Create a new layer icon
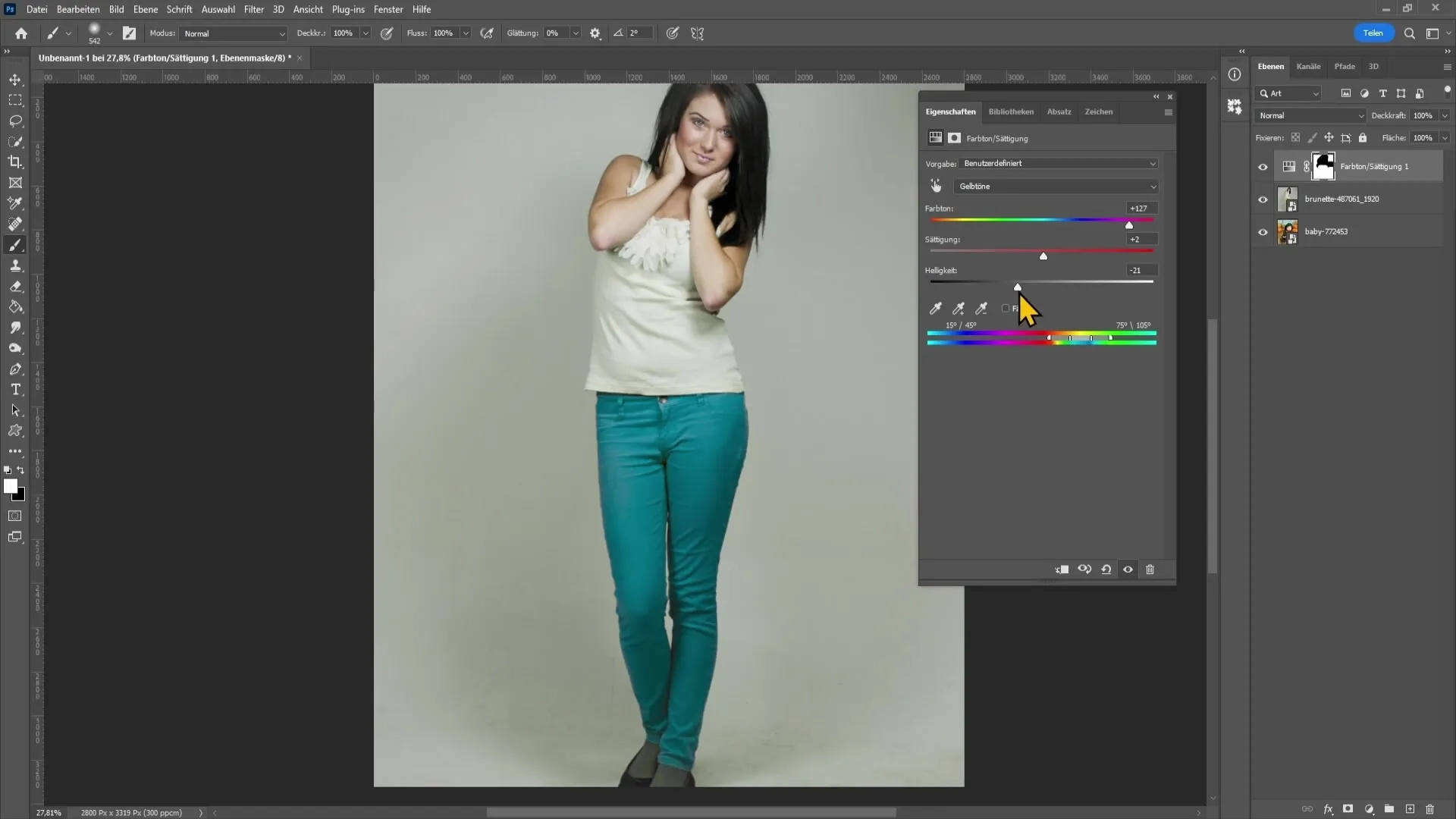This screenshot has width=1456, height=819. (x=1410, y=809)
